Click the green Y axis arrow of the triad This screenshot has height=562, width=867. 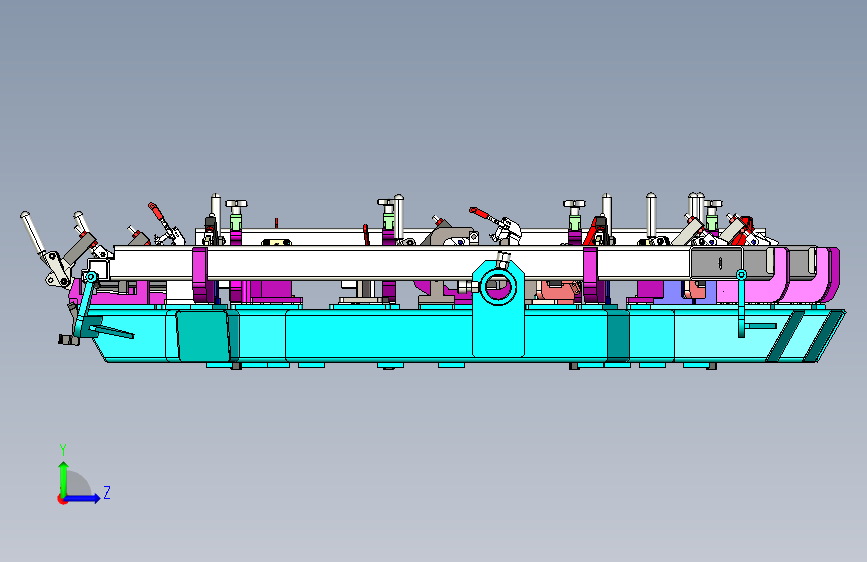tap(63, 478)
